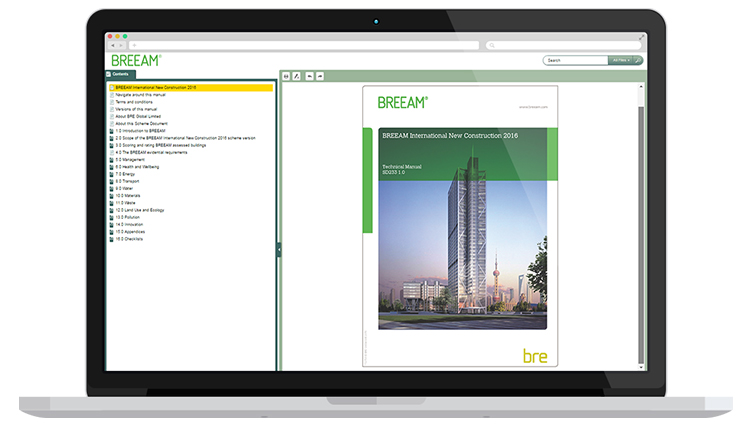Click the 13.0 Pollution book icon
The image size is (750, 424).
(112, 217)
